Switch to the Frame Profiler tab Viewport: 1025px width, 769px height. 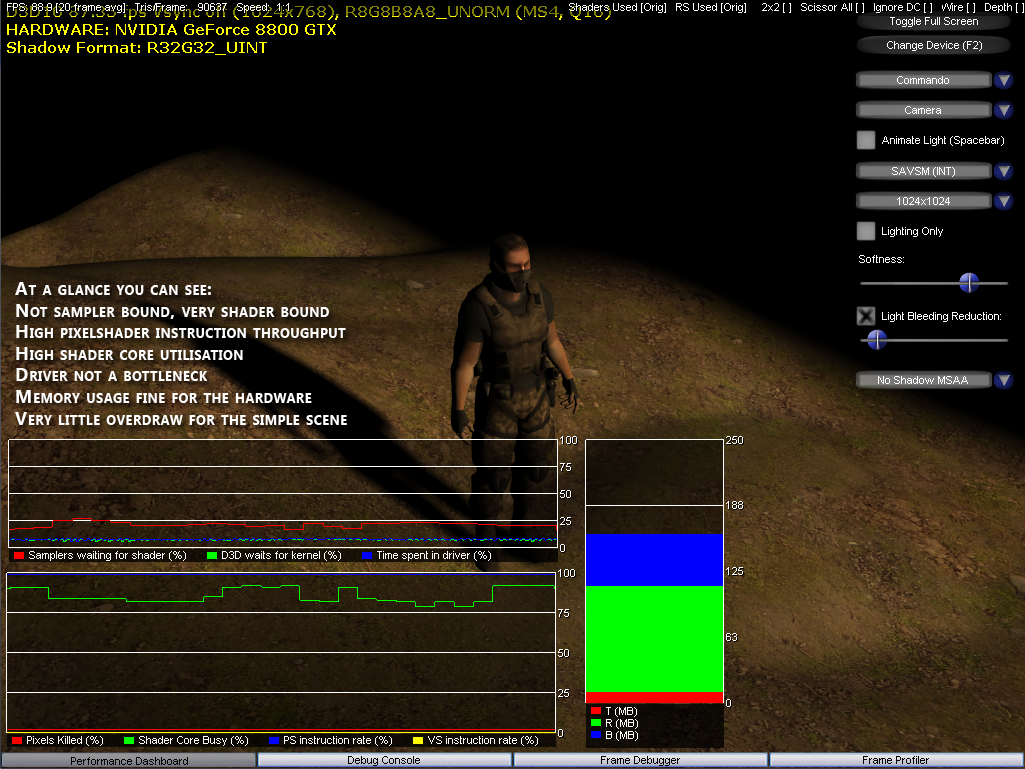[x=896, y=760]
